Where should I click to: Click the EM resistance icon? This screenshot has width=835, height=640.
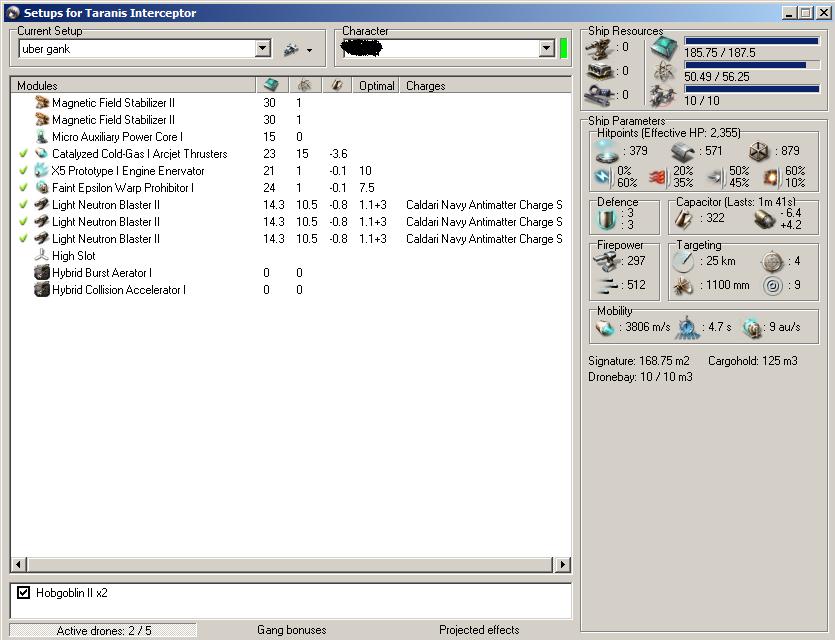coord(603,177)
